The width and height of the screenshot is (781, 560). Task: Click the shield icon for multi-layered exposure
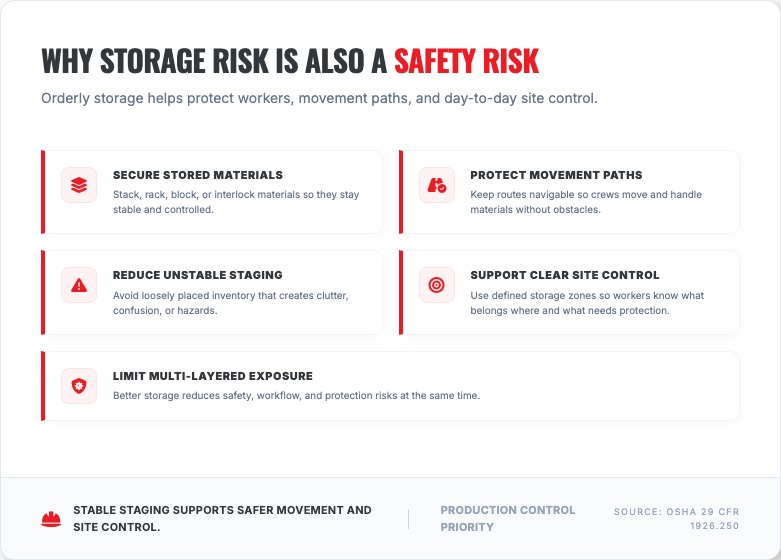pyautogui.click(x=79, y=386)
